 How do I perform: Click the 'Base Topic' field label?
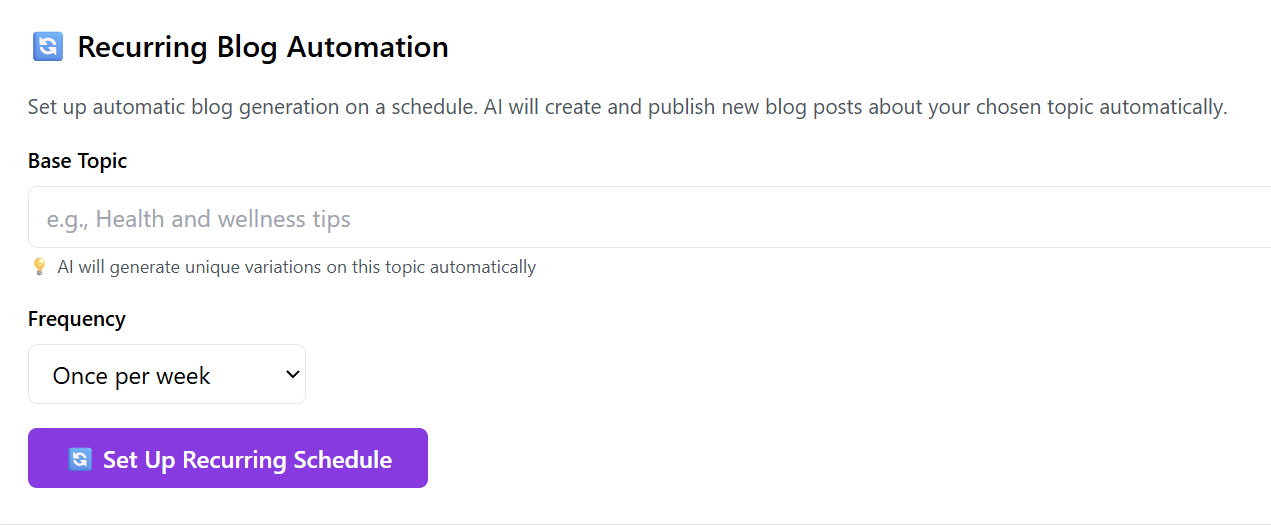click(77, 161)
